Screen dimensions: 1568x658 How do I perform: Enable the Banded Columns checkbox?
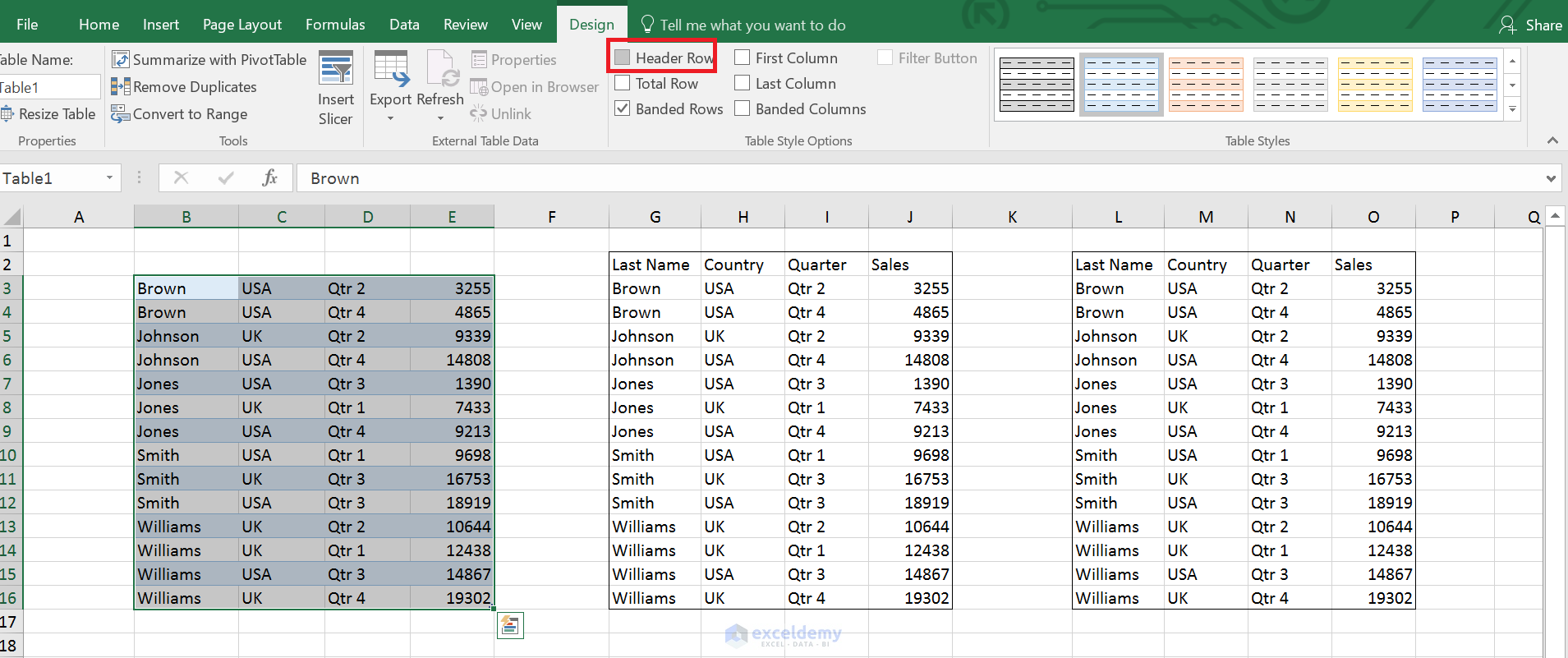(x=743, y=108)
